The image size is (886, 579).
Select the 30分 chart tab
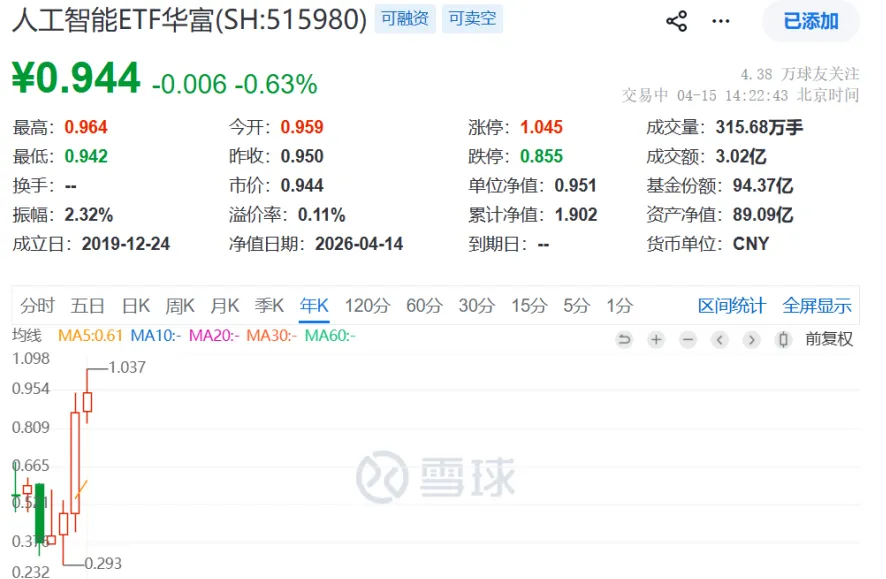(477, 306)
